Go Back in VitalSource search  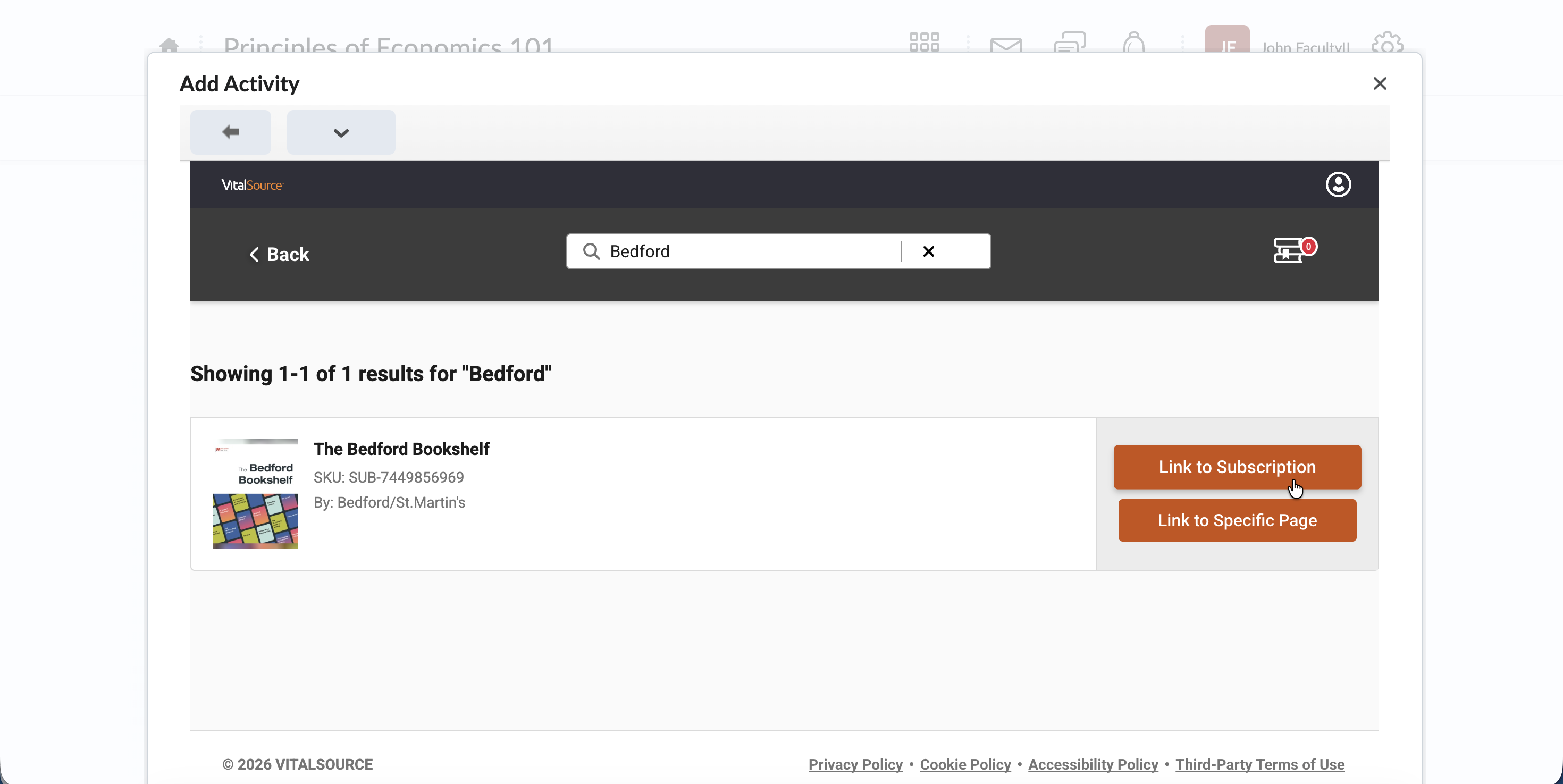(x=279, y=254)
